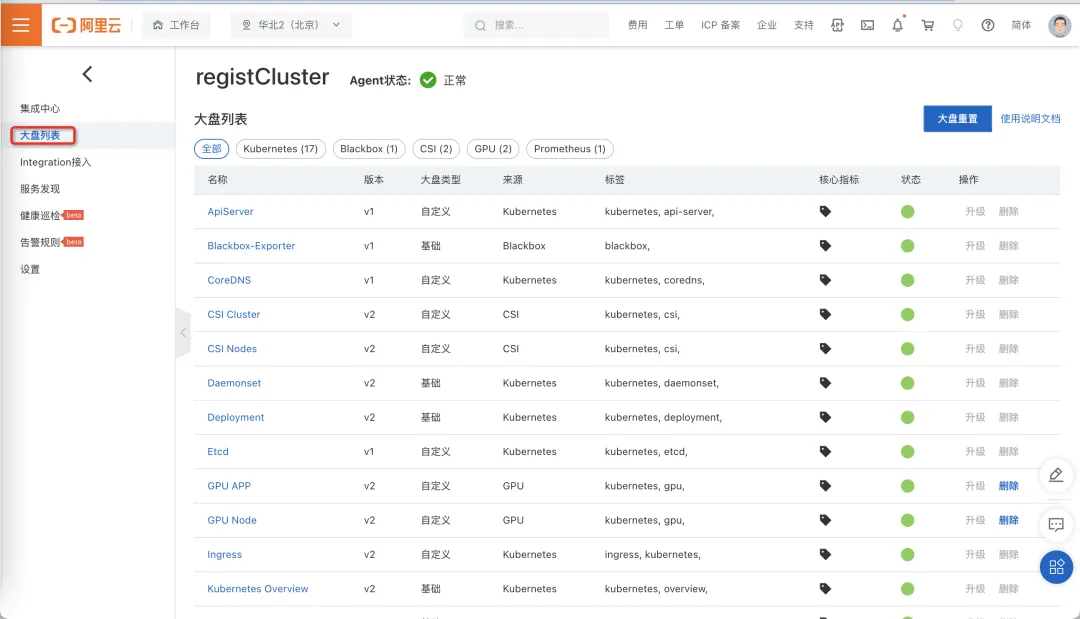Click the search input field
Image resolution: width=1080 pixels, height=619 pixels.
(537, 25)
